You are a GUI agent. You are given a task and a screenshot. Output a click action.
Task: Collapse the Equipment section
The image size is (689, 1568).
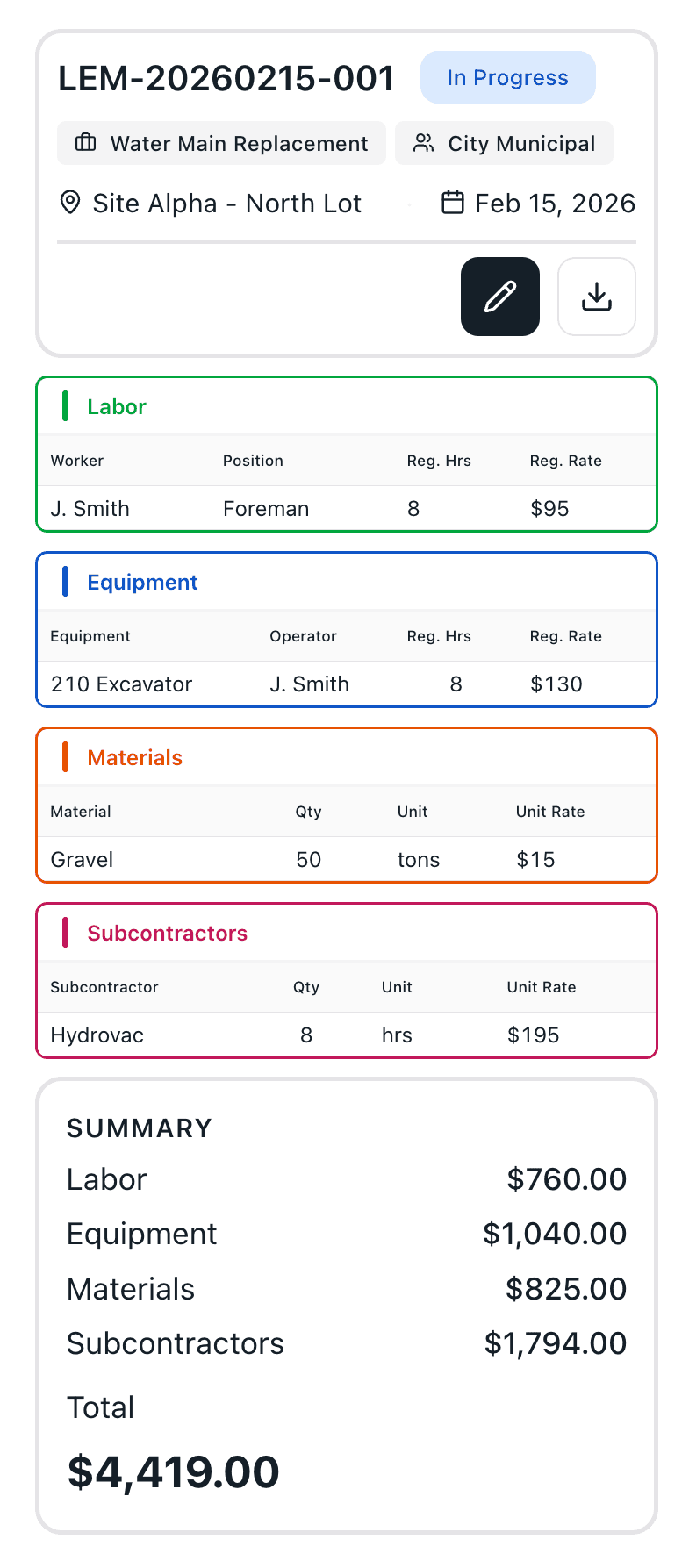pos(142,582)
